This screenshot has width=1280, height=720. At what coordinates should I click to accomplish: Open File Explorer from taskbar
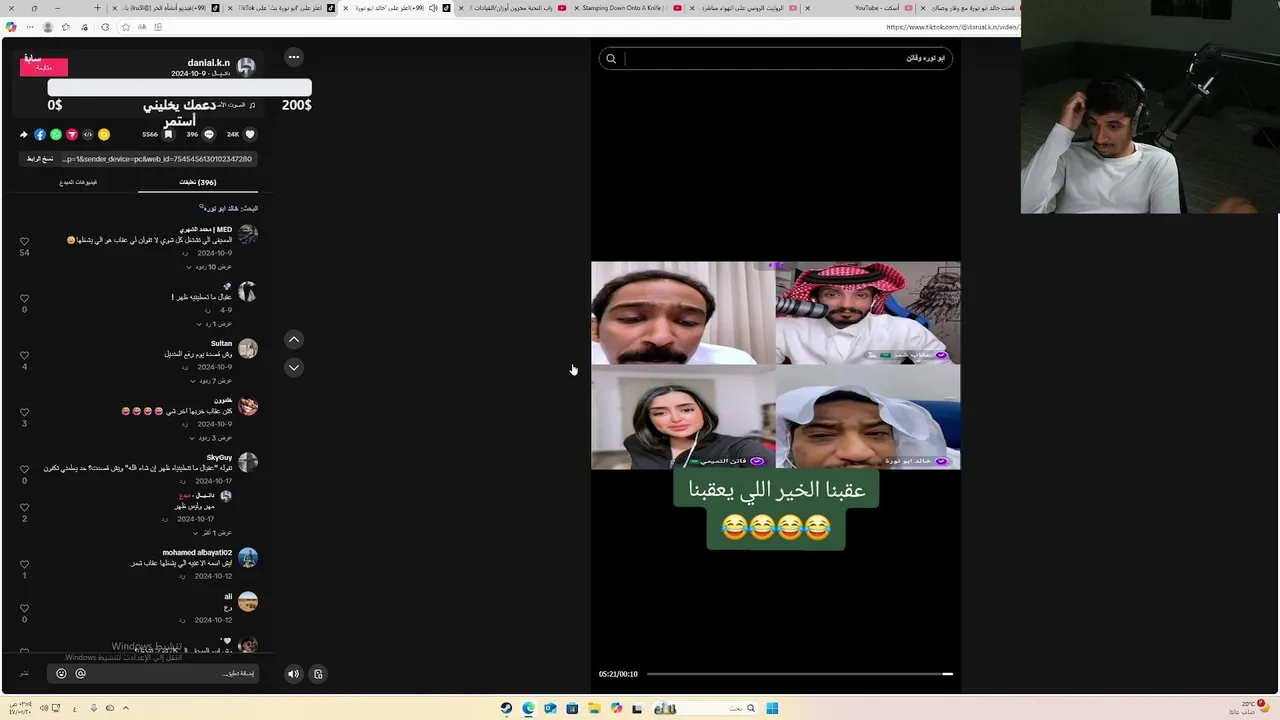(594, 708)
